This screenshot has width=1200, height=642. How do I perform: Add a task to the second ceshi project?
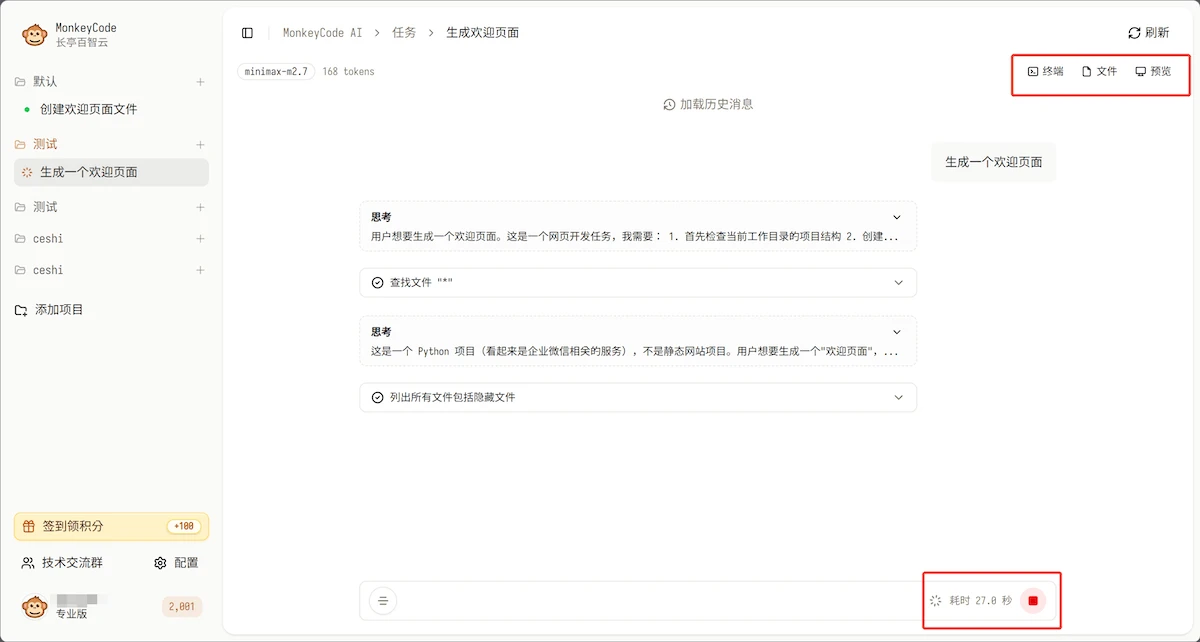pos(200,271)
